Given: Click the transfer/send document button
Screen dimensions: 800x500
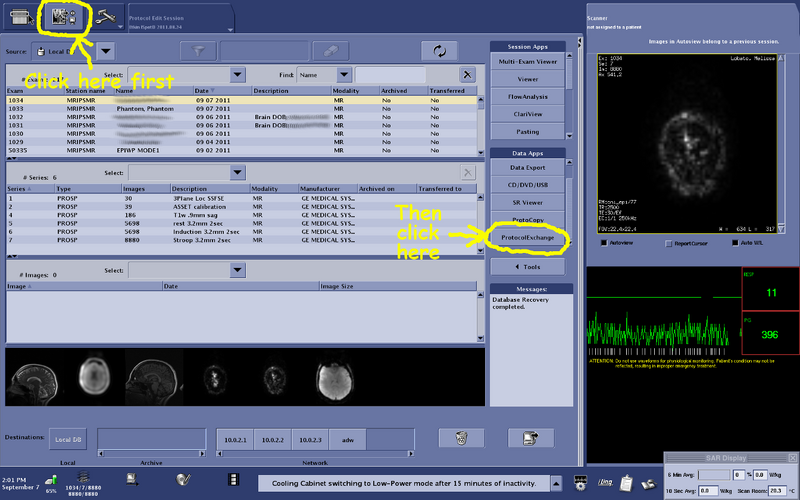Looking at the screenshot, I should coord(531,438).
